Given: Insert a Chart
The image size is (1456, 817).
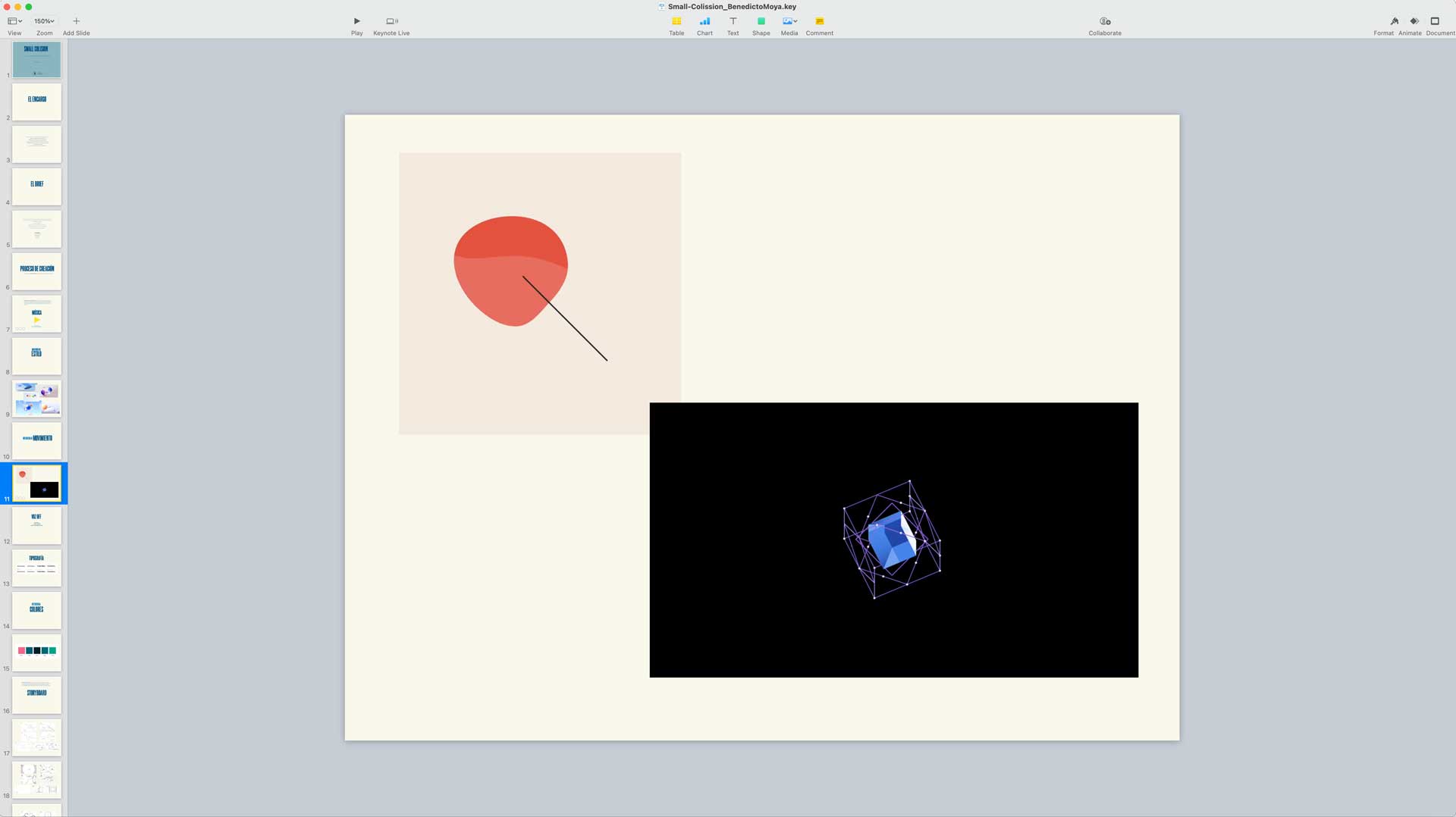Looking at the screenshot, I should [x=704, y=21].
